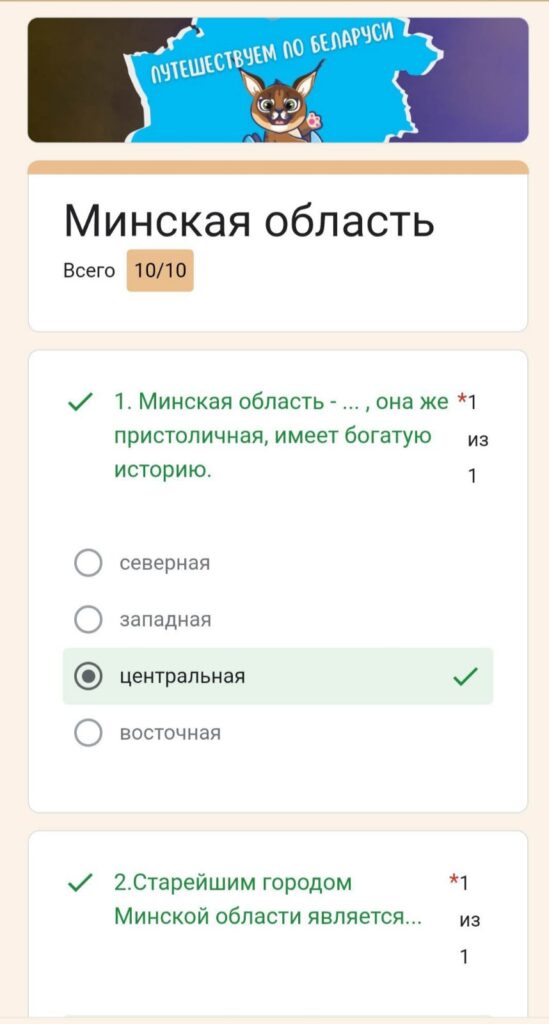Screen dimensions: 549x1024
Task: Click the red asterisk on question 1
Action: (463, 398)
